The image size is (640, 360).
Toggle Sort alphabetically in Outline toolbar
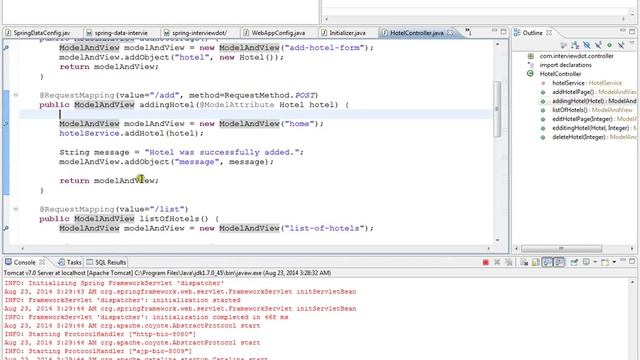click(575, 45)
